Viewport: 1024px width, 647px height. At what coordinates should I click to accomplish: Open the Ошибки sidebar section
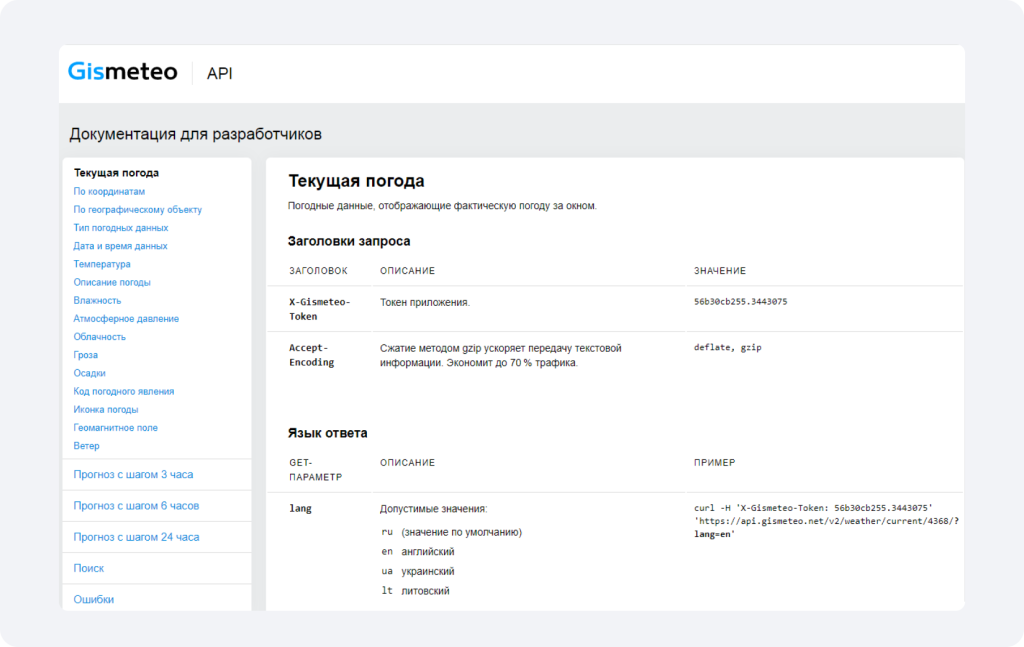[x=93, y=599]
